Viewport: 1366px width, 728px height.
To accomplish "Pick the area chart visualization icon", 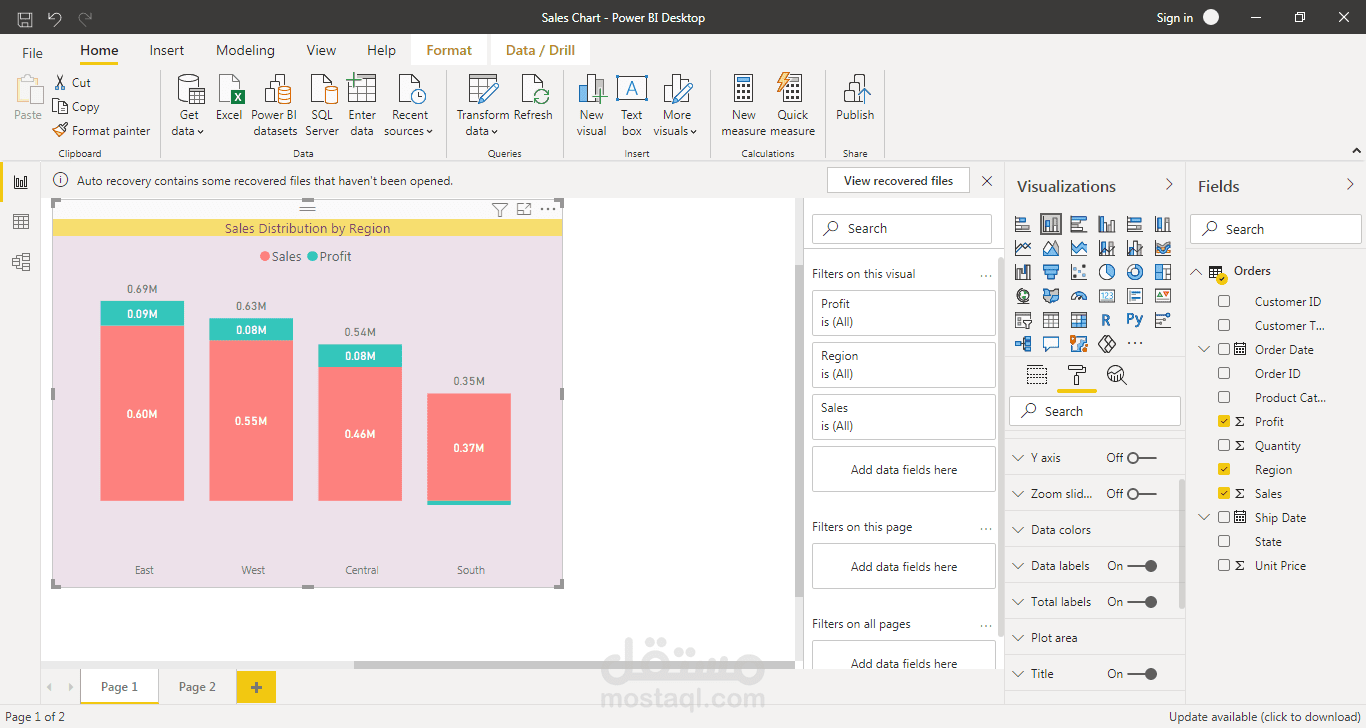I will click(1051, 247).
